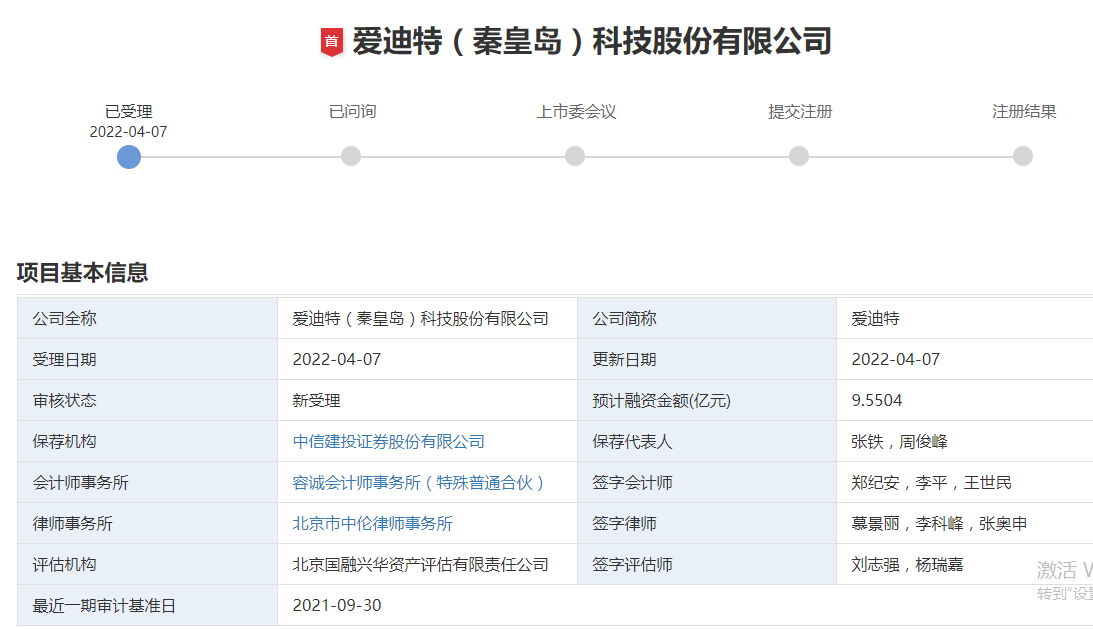
Task: Click the 刘志强，杨瑞嘉 appraisers value
Action: pos(907,565)
